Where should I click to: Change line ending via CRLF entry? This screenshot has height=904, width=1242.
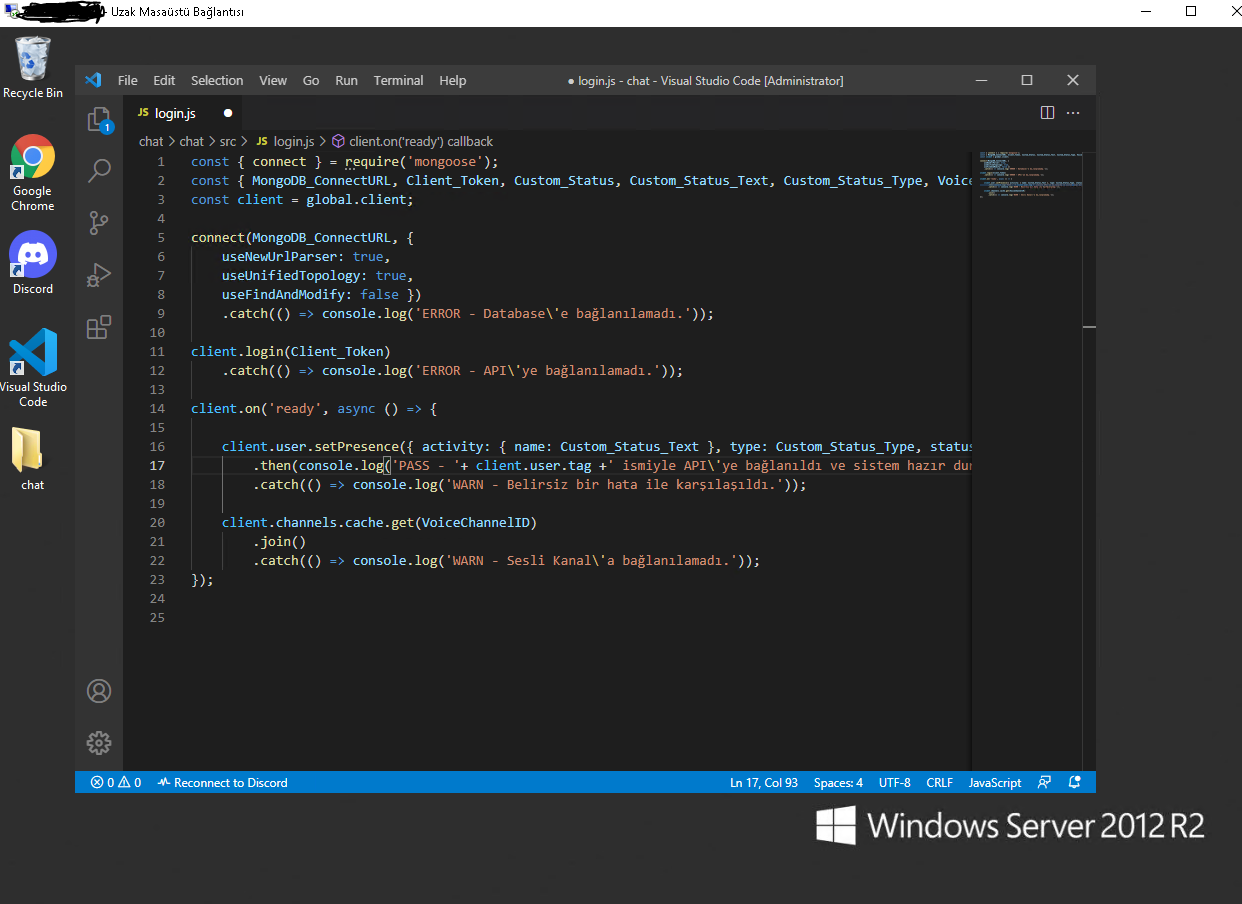(x=940, y=783)
